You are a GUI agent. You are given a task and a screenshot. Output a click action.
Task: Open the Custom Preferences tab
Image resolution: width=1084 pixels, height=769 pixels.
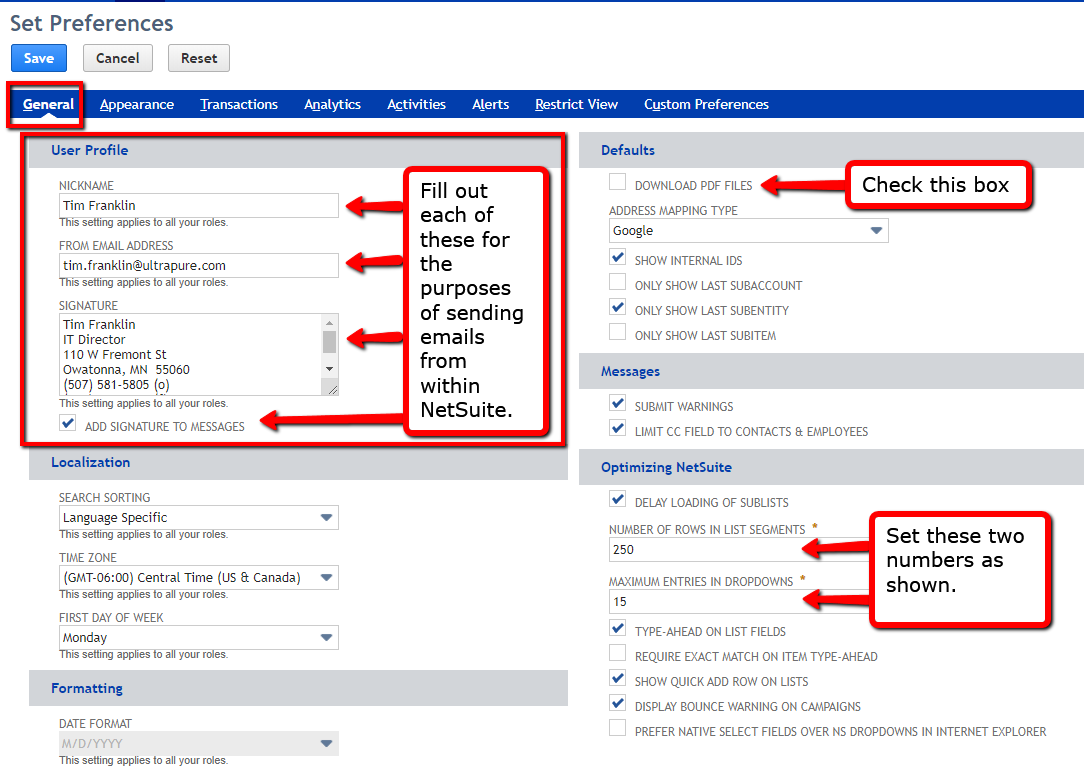tap(707, 104)
